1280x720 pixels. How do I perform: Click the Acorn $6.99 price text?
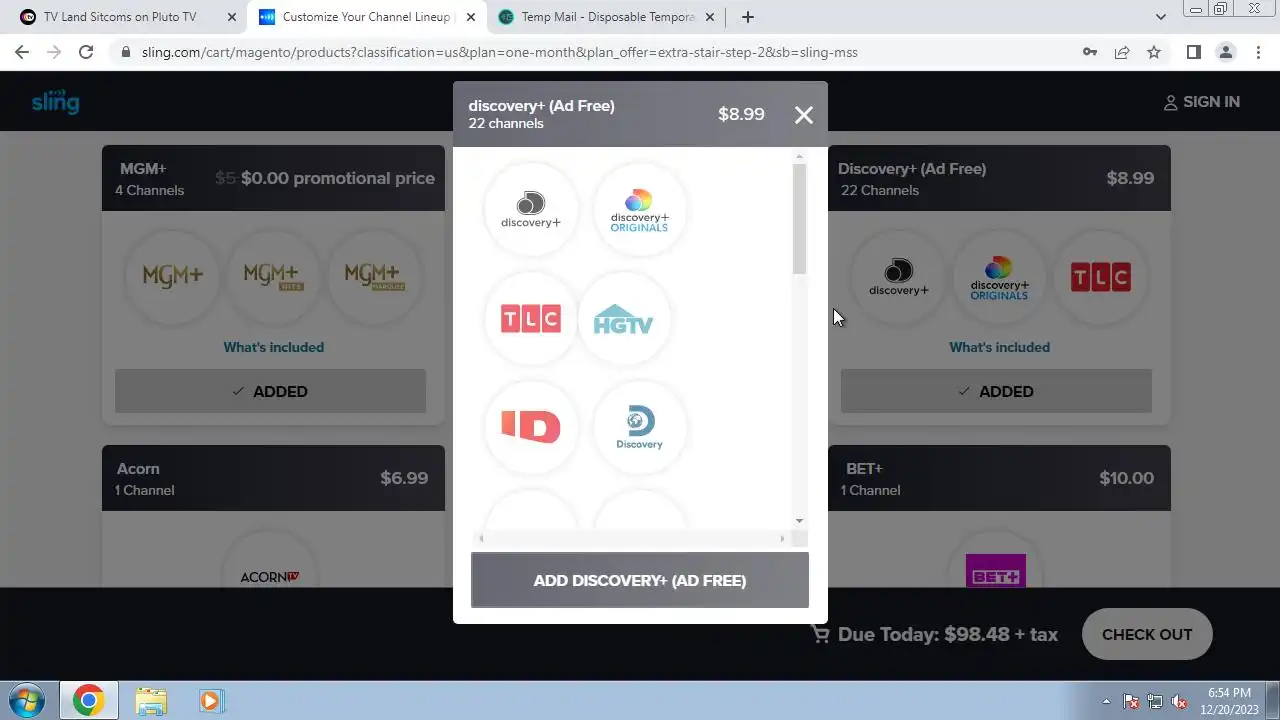404,478
